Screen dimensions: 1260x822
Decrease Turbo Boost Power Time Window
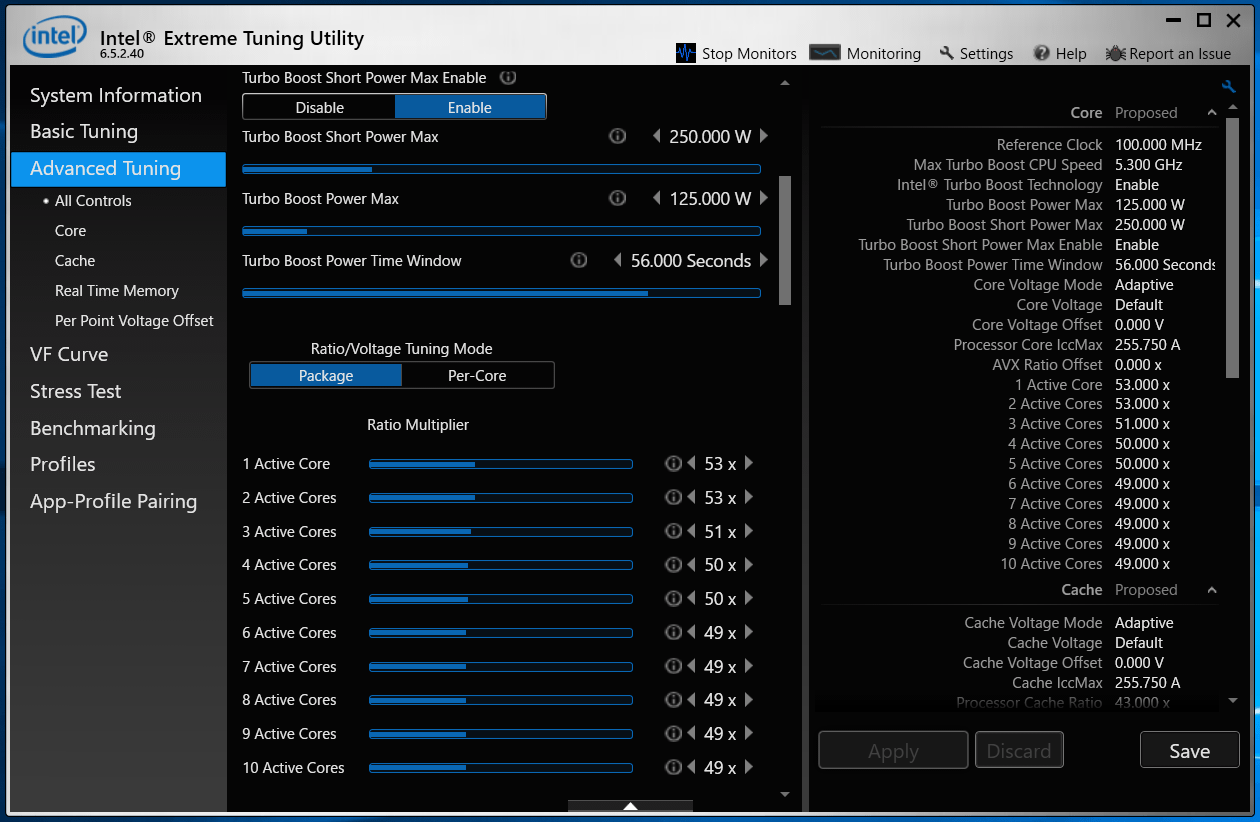(618, 260)
